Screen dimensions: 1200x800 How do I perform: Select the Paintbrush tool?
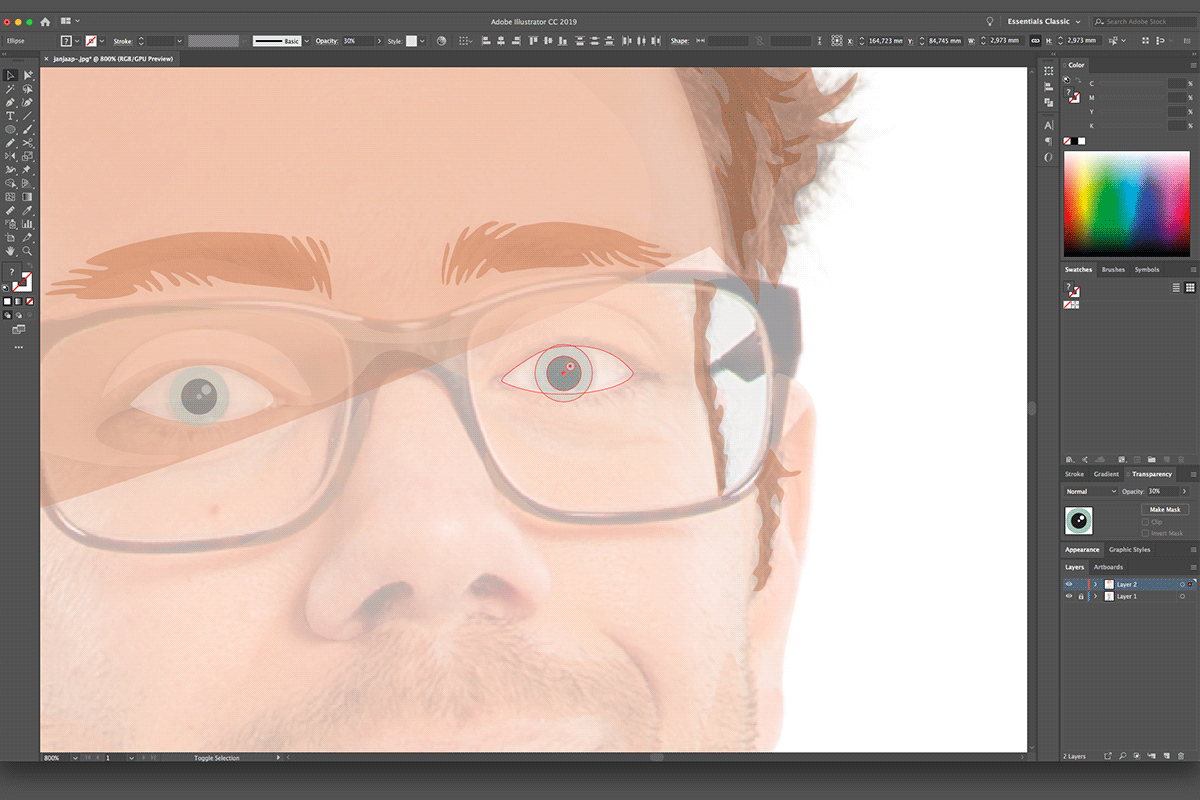28,130
